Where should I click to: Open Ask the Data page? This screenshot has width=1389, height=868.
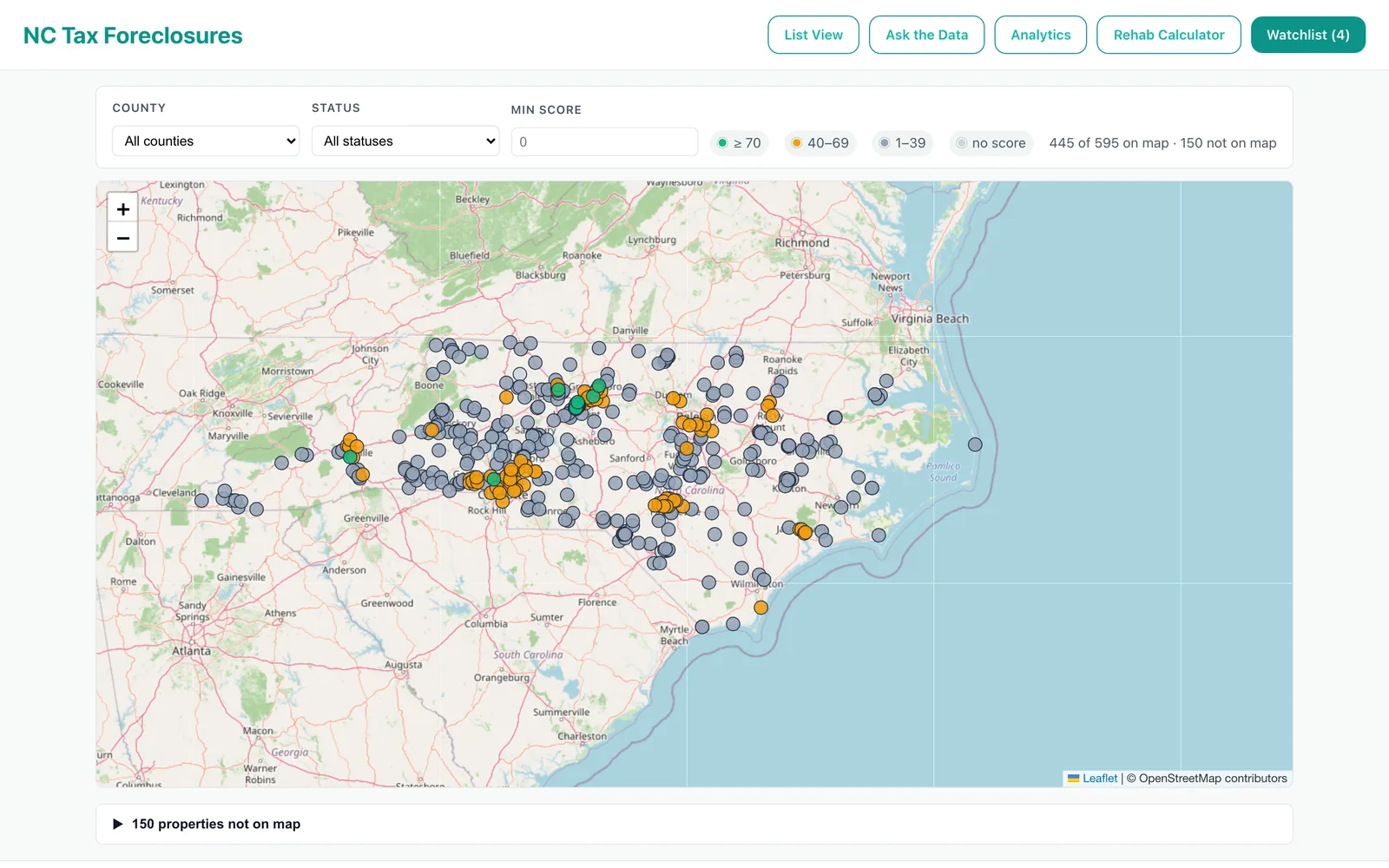[926, 35]
